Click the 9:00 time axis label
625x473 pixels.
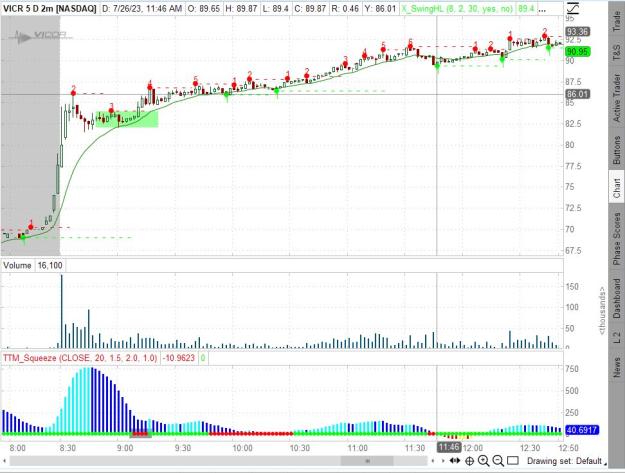125,448
